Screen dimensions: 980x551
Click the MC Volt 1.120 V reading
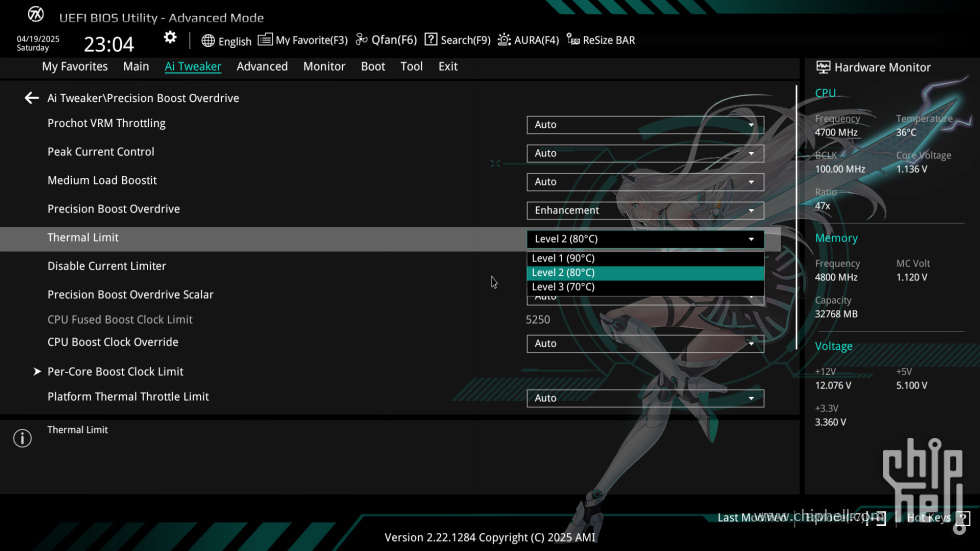[x=912, y=277]
